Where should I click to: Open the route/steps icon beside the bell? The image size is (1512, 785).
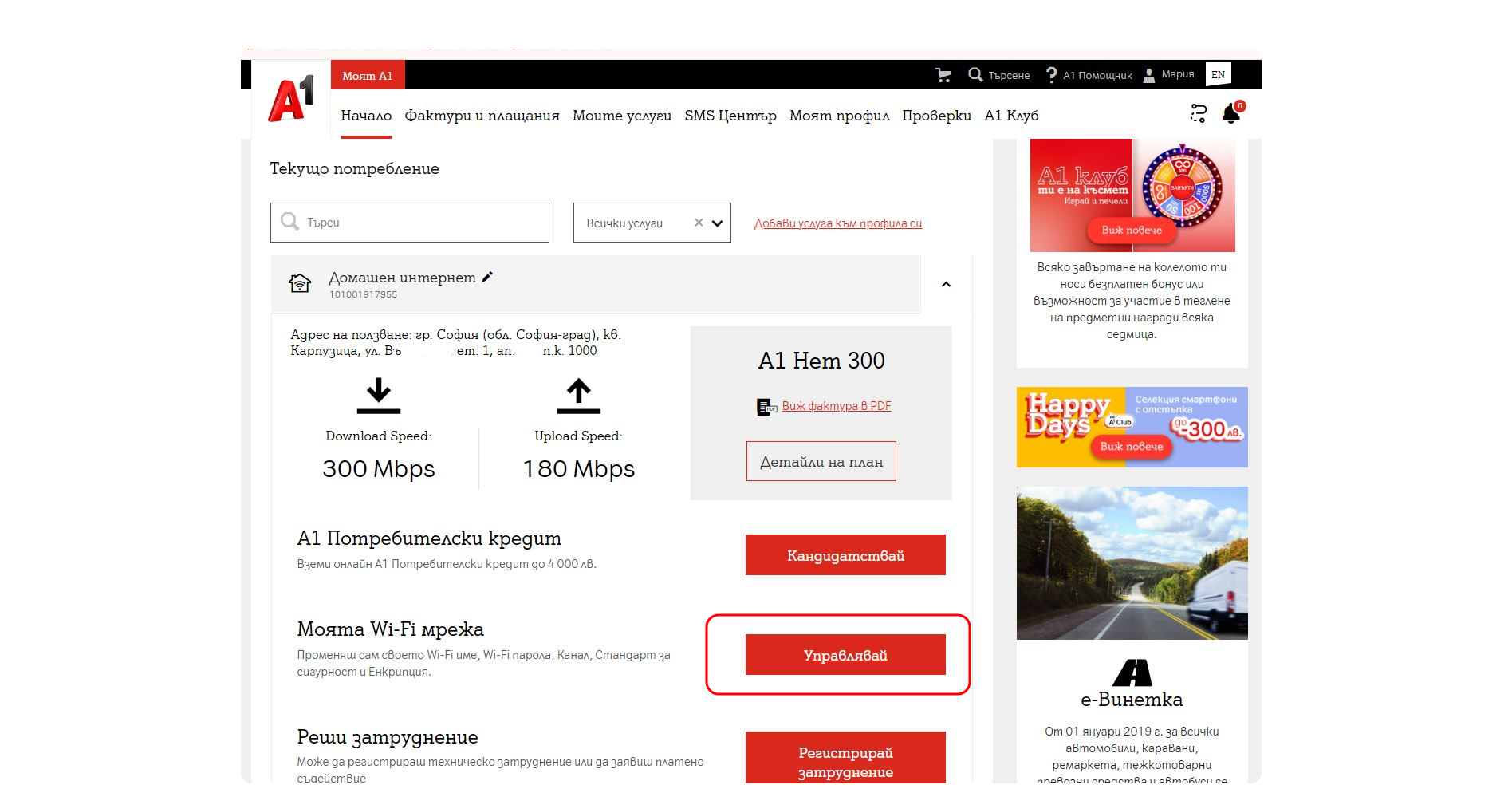coord(1198,113)
